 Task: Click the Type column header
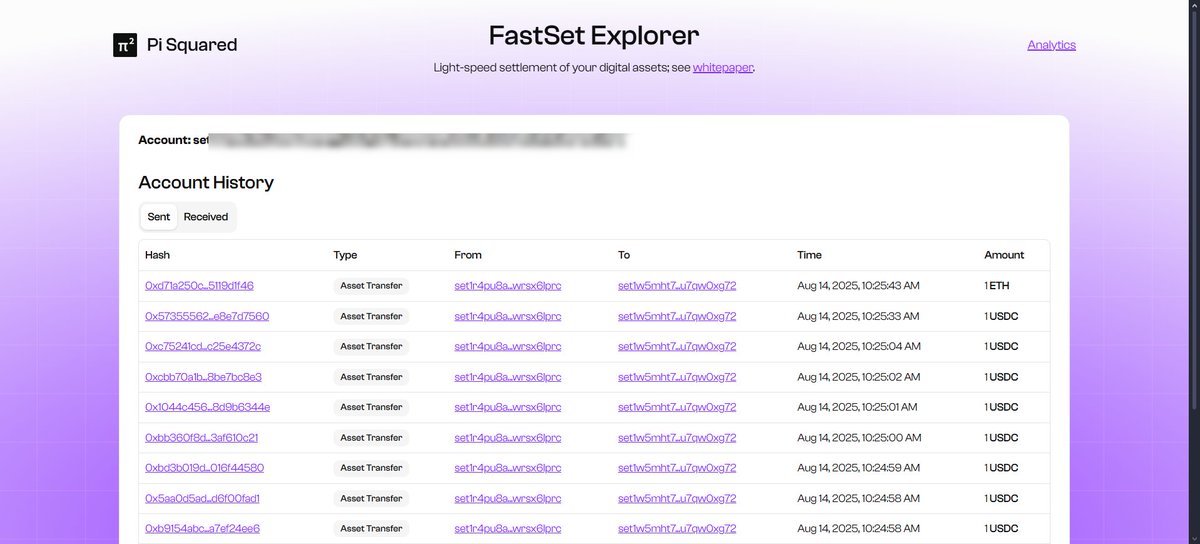pyautogui.click(x=345, y=255)
